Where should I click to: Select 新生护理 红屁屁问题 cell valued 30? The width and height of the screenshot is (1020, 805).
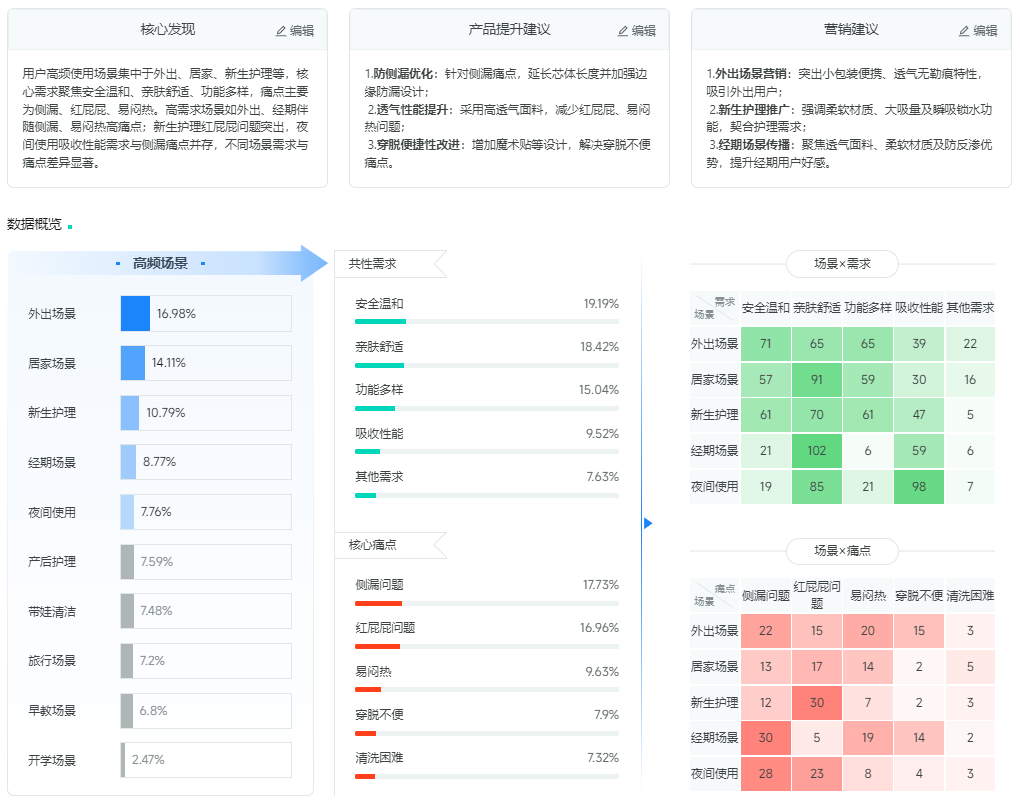pyautogui.click(x=817, y=703)
